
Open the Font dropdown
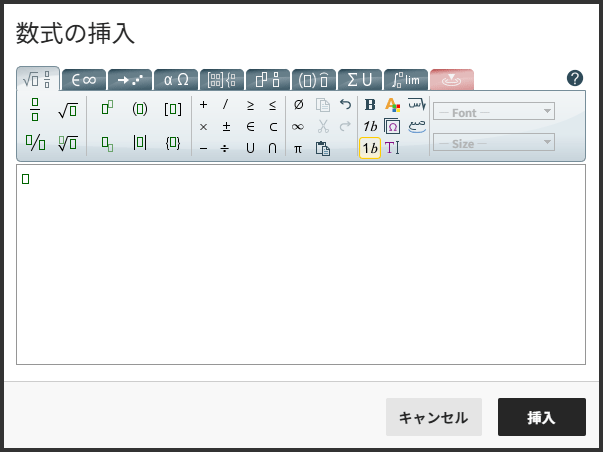click(494, 112)
